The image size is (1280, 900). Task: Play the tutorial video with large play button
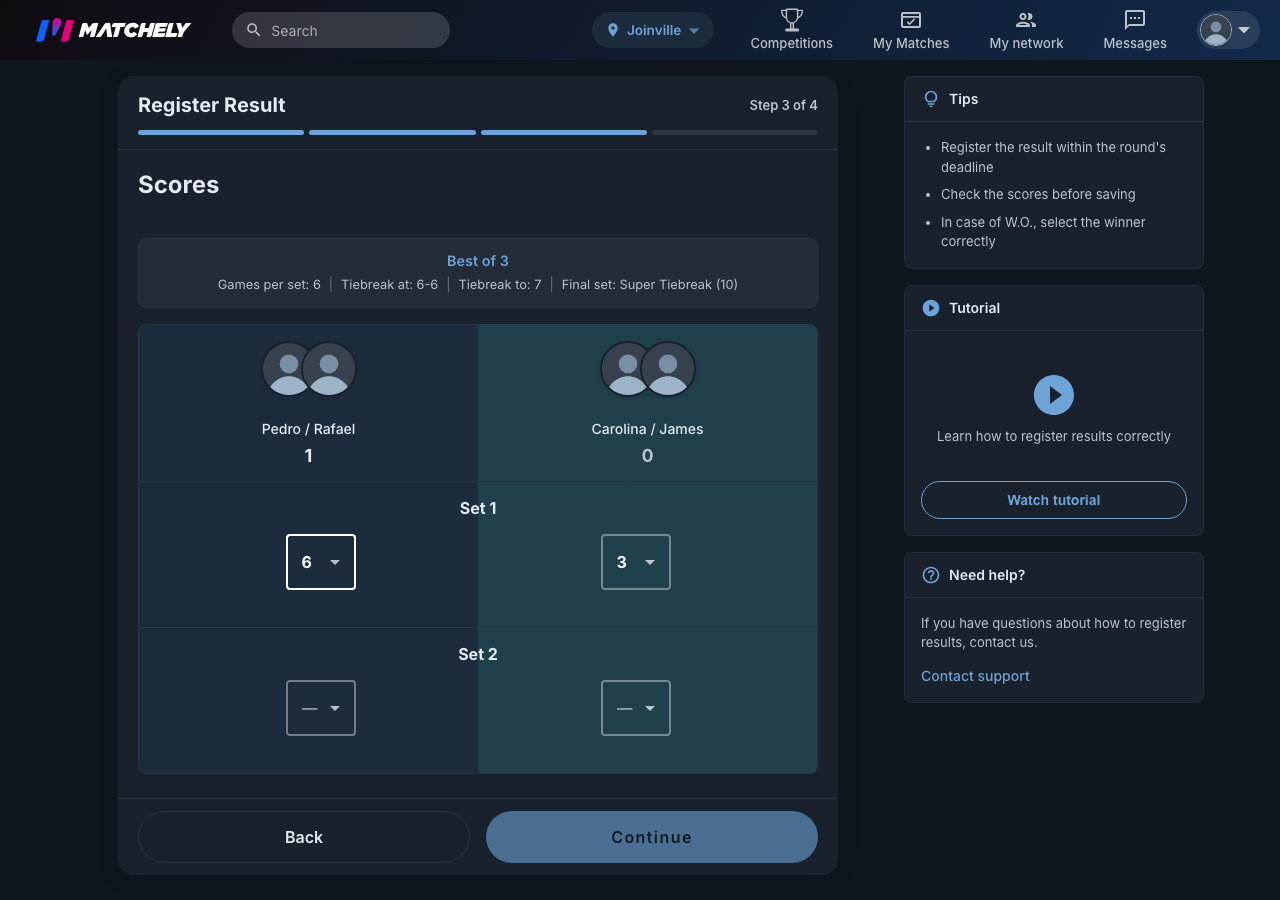click(1054, 395)
